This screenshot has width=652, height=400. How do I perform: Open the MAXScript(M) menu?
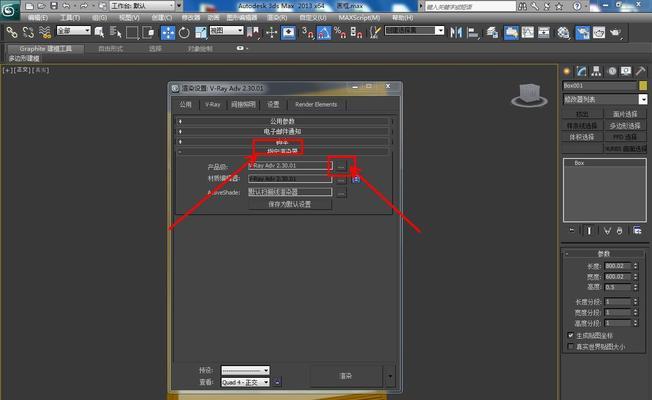359,18
